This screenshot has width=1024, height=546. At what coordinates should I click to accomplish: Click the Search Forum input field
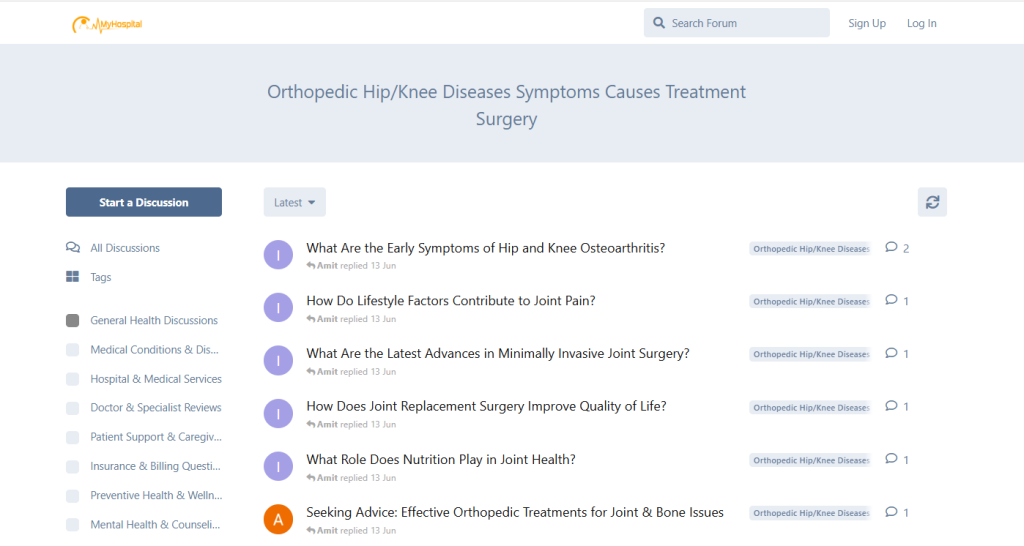point(745,23)
